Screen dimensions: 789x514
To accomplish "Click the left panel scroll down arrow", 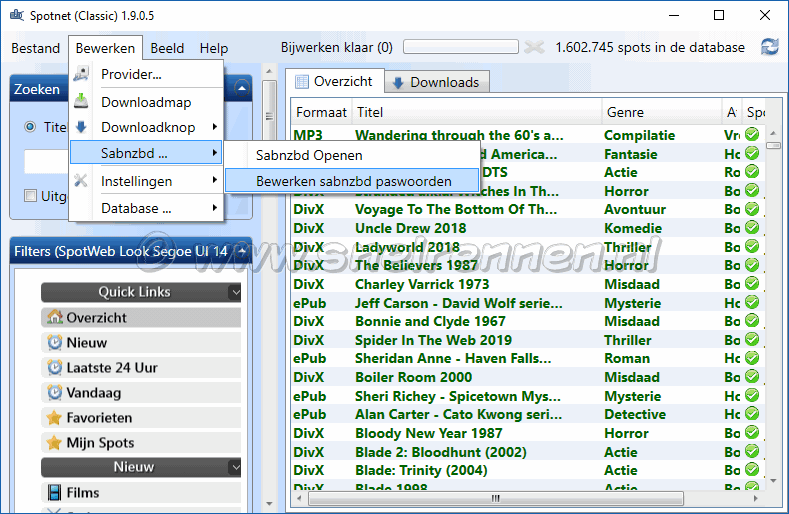I will point(269,503).
